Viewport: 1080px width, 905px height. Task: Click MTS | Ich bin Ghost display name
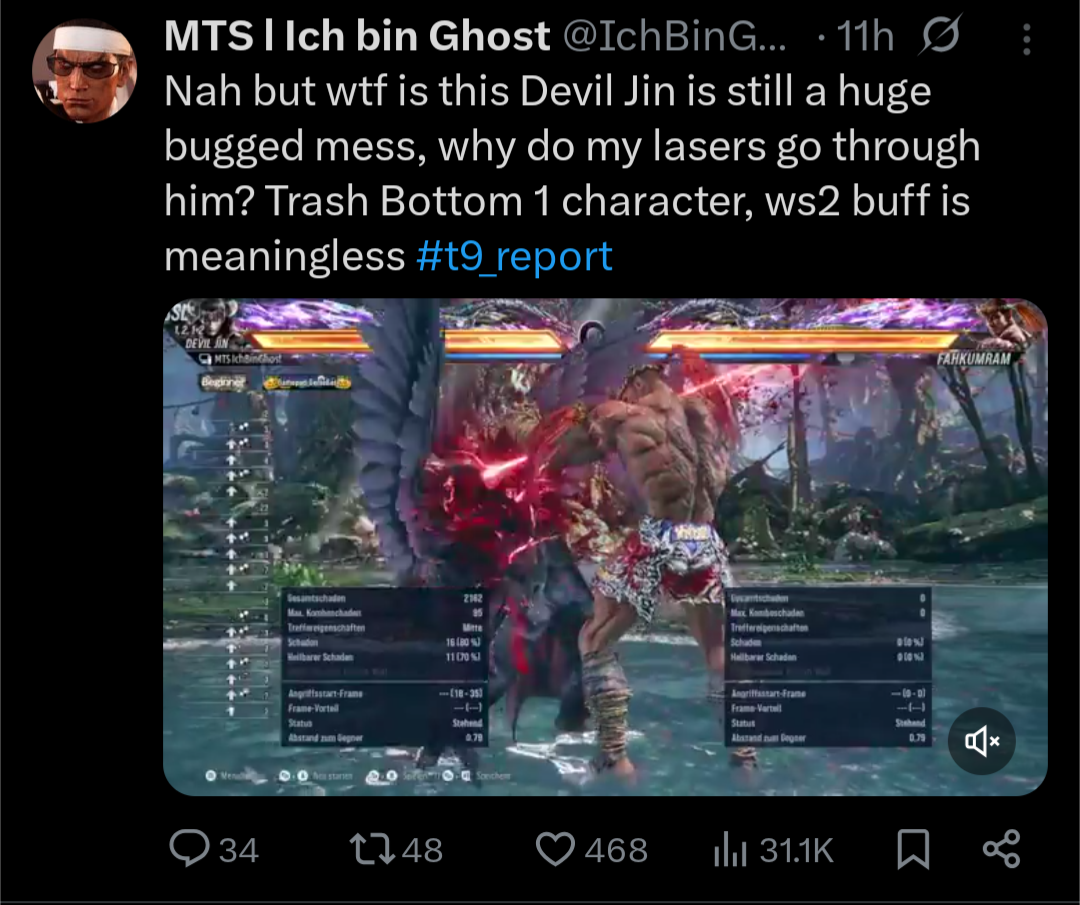coord(357,36)
